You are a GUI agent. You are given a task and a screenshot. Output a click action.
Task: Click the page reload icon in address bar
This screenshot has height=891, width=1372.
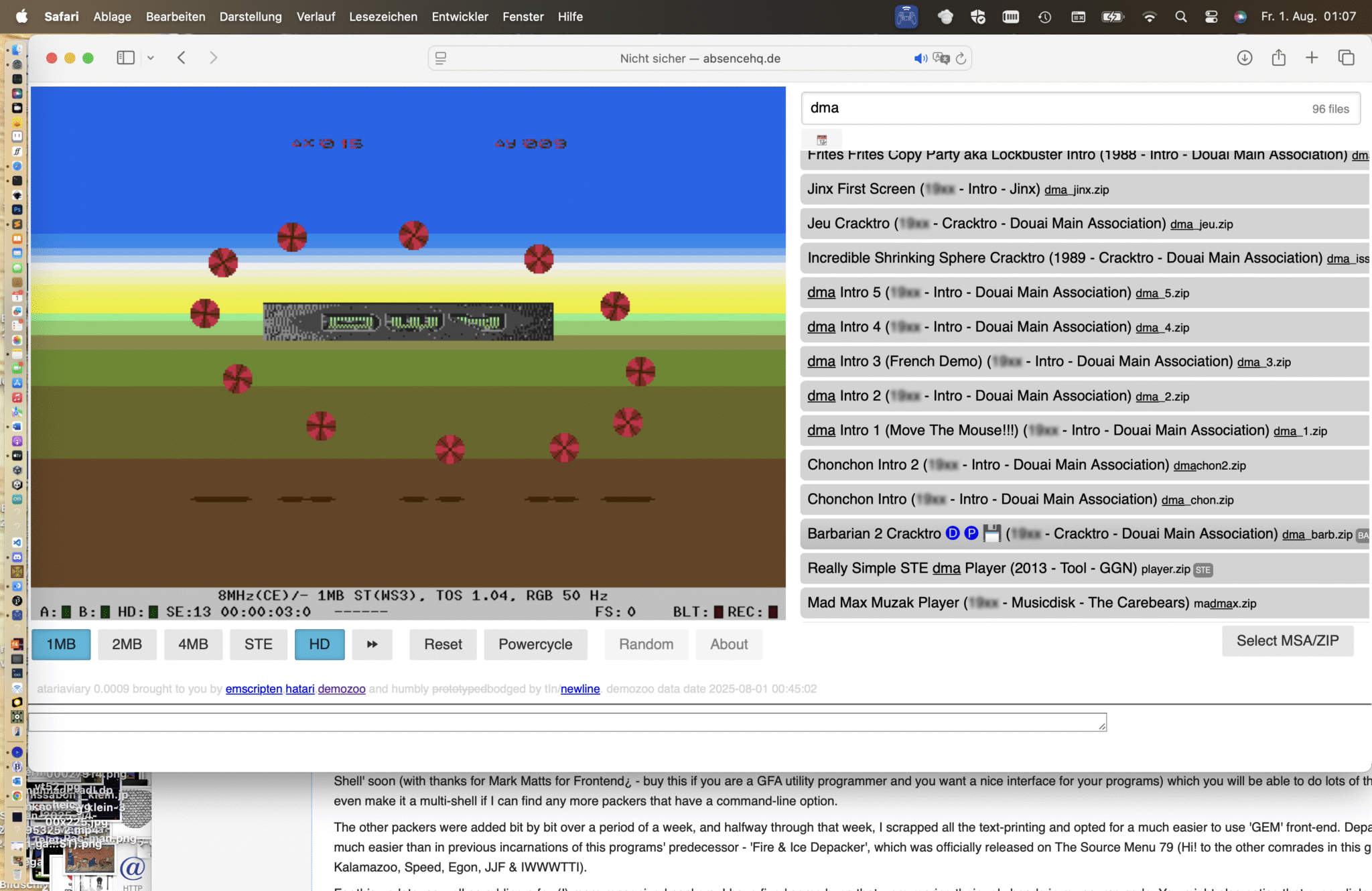click(x=961, y=58)
